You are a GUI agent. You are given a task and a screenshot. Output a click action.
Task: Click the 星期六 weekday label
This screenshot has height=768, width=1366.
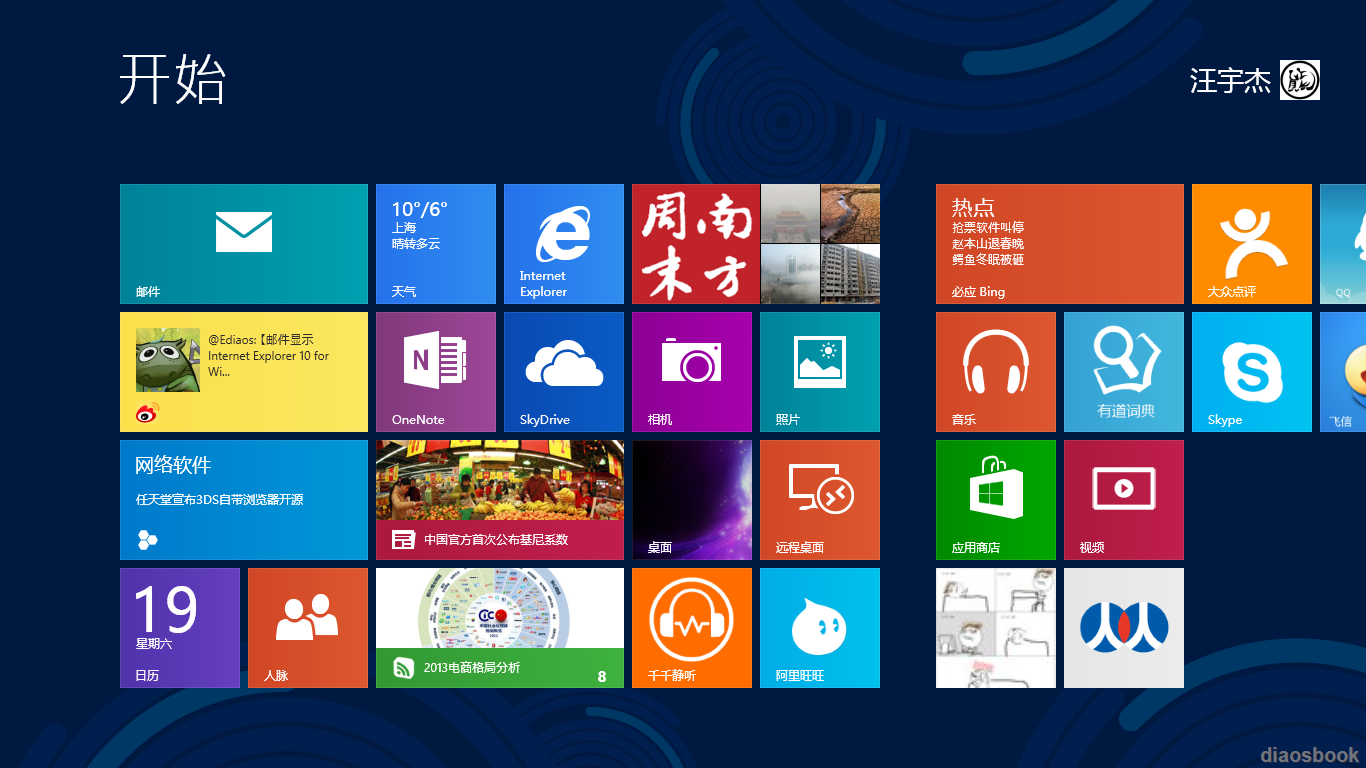[x=154, y=644]
